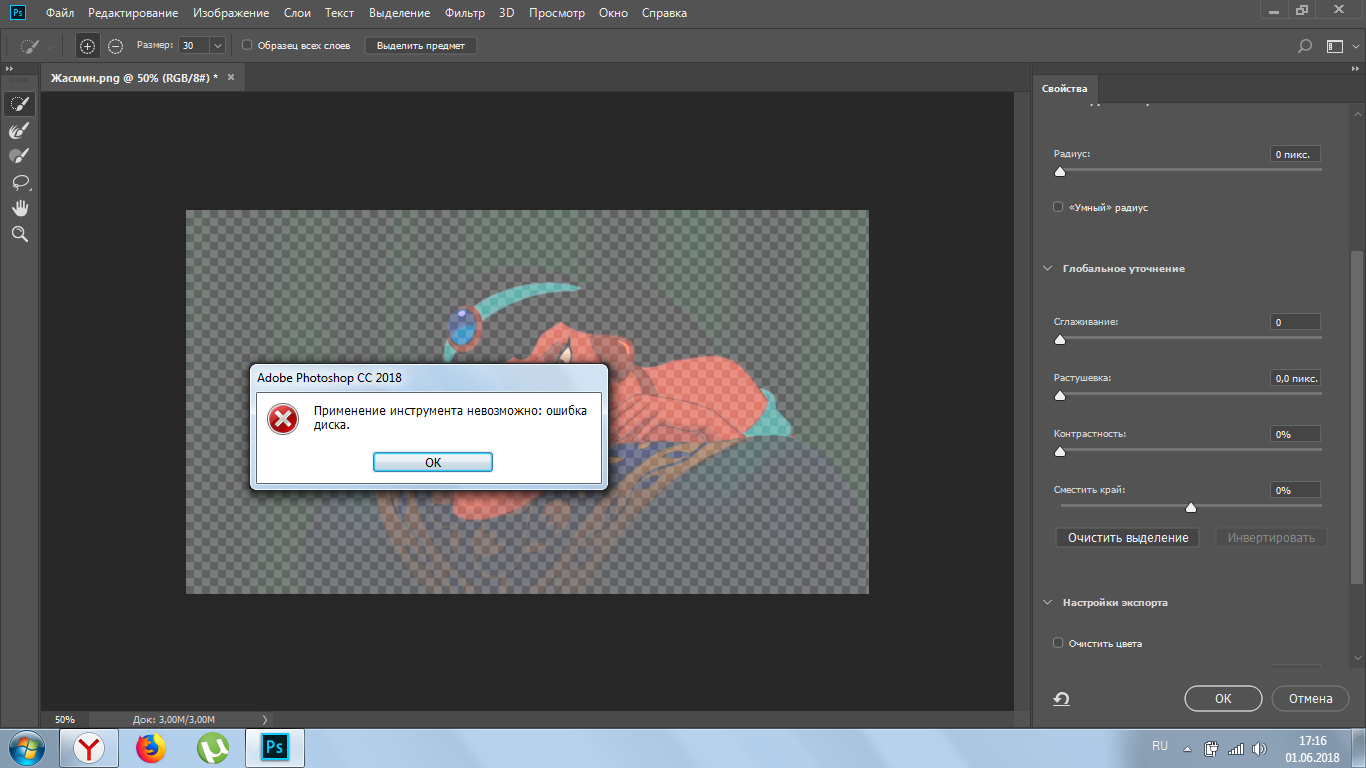Open the Слои menu
This screenshot has width=1366, height=768.
297,13
